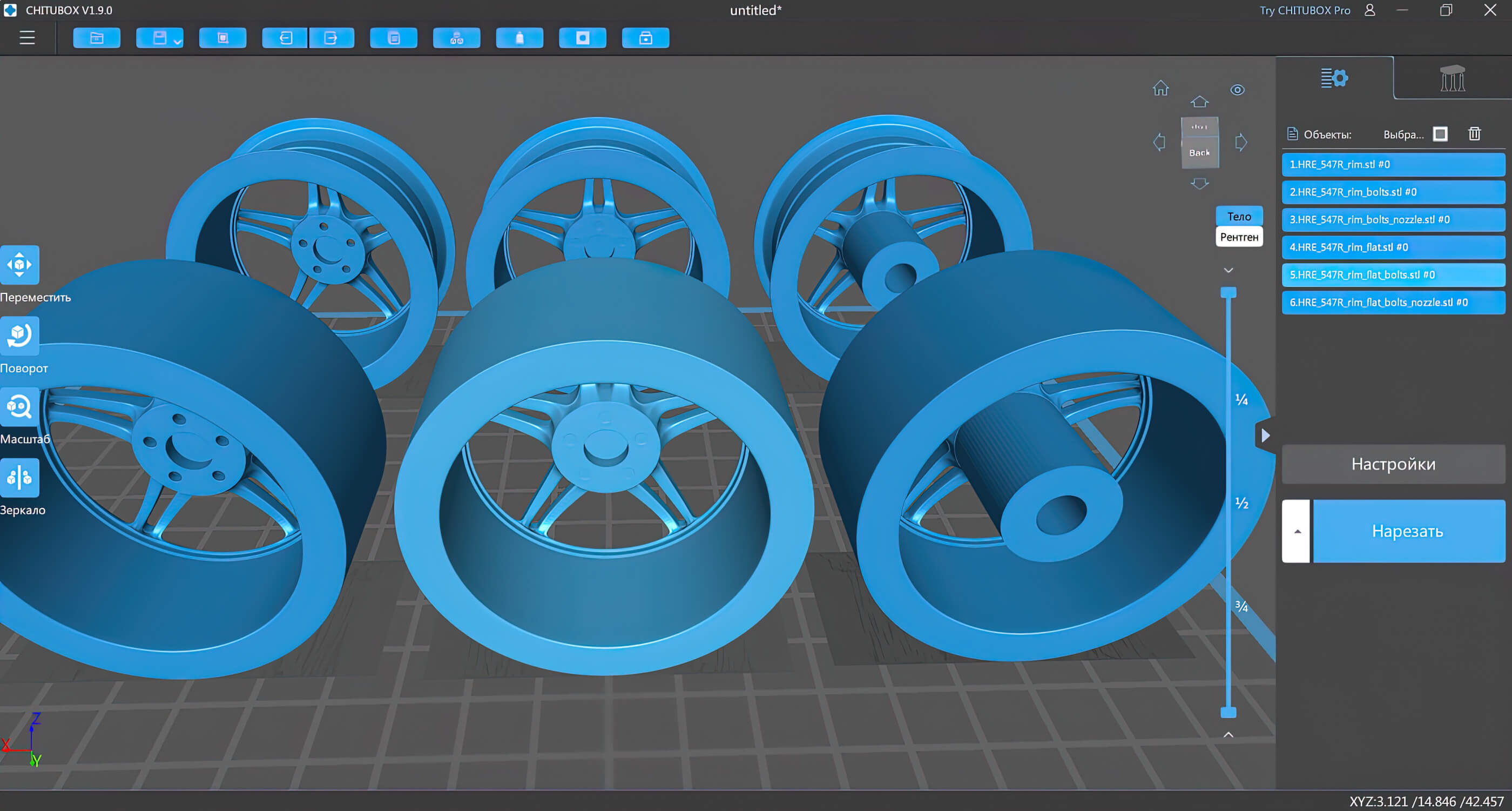The image size is (1512, 811).
Task: Expand the arrow beside Нарезать button
Action: pyautogui.click(x=1297, y=532)
